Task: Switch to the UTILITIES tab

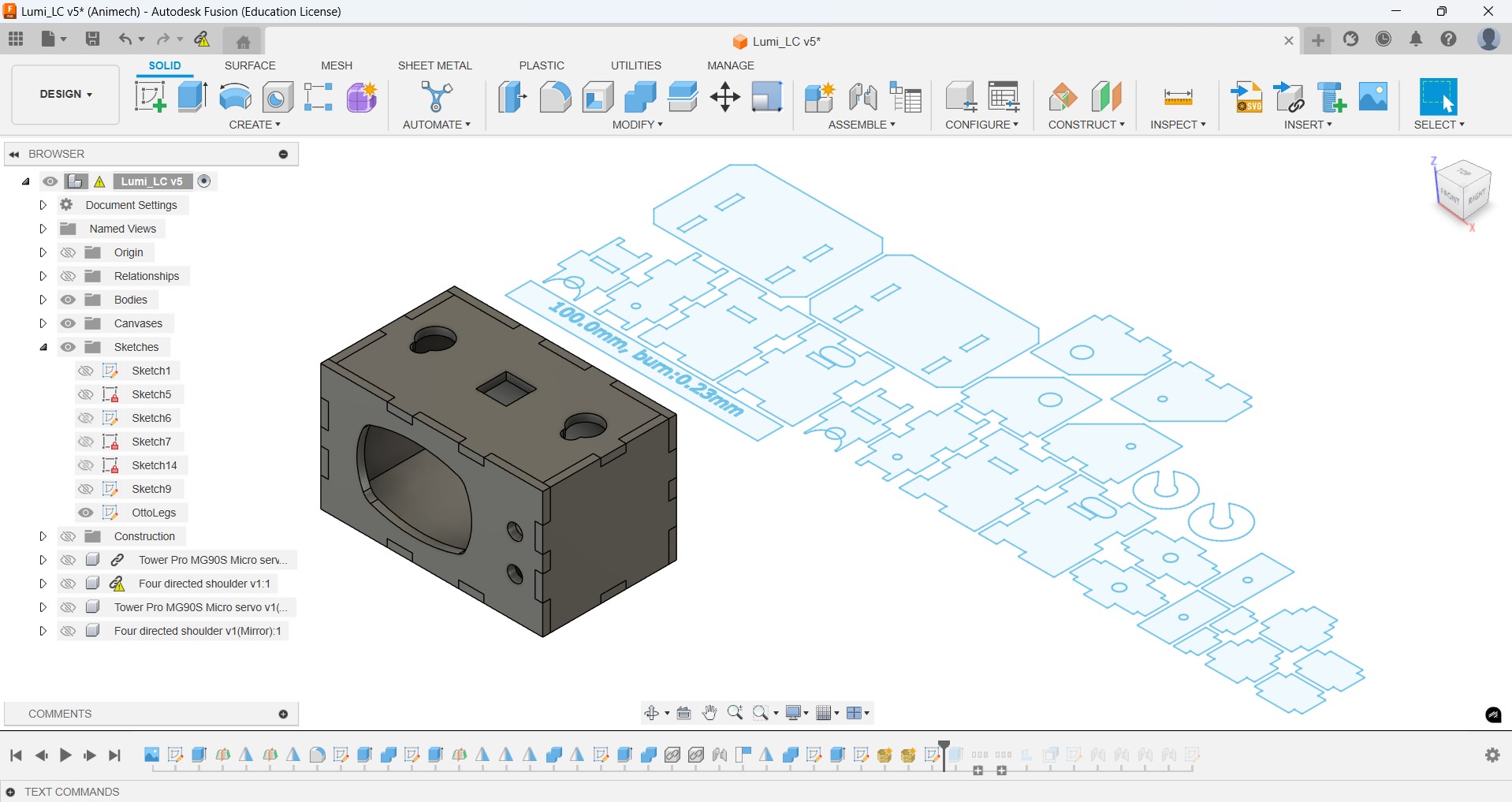Action: [x=636, y=65]
